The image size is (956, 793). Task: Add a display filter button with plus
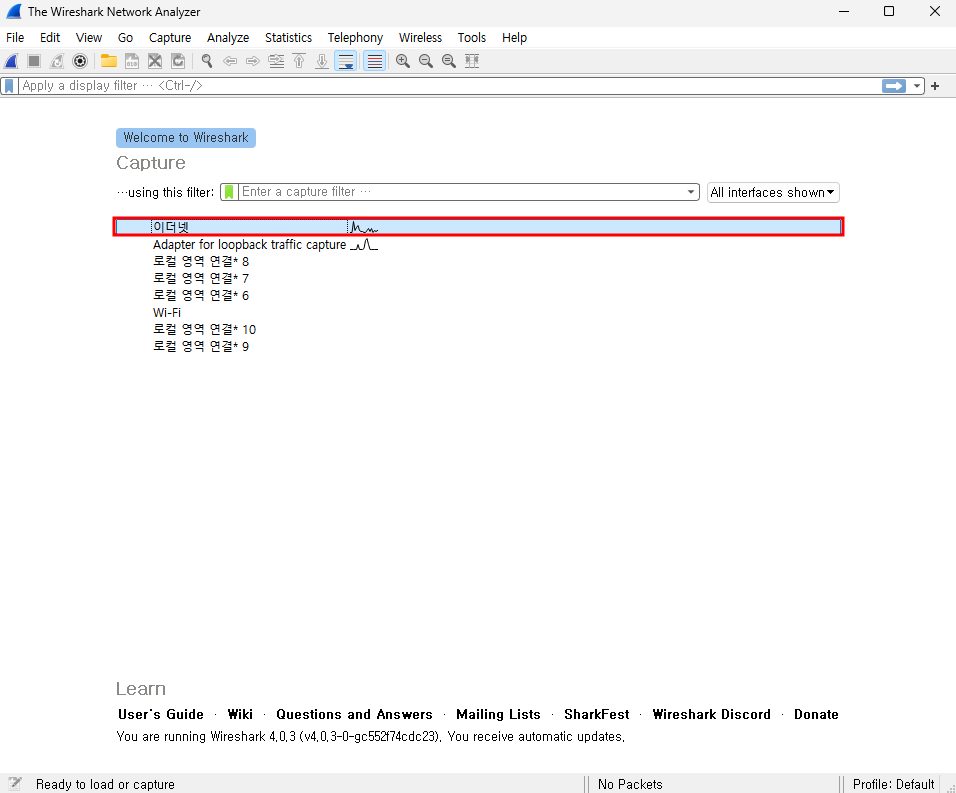935,86
